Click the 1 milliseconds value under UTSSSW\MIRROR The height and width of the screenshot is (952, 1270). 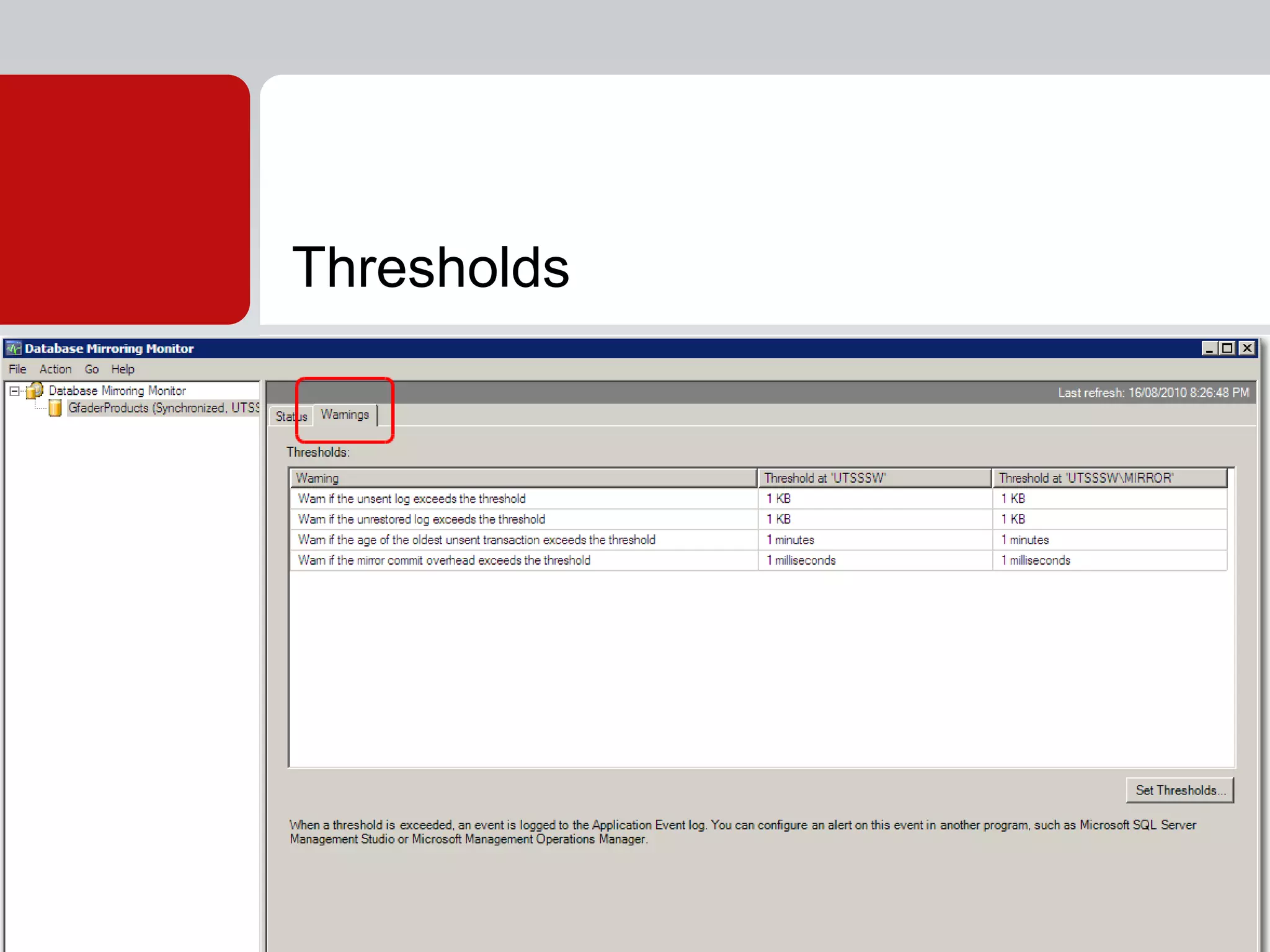click(x=1036, y=560)
